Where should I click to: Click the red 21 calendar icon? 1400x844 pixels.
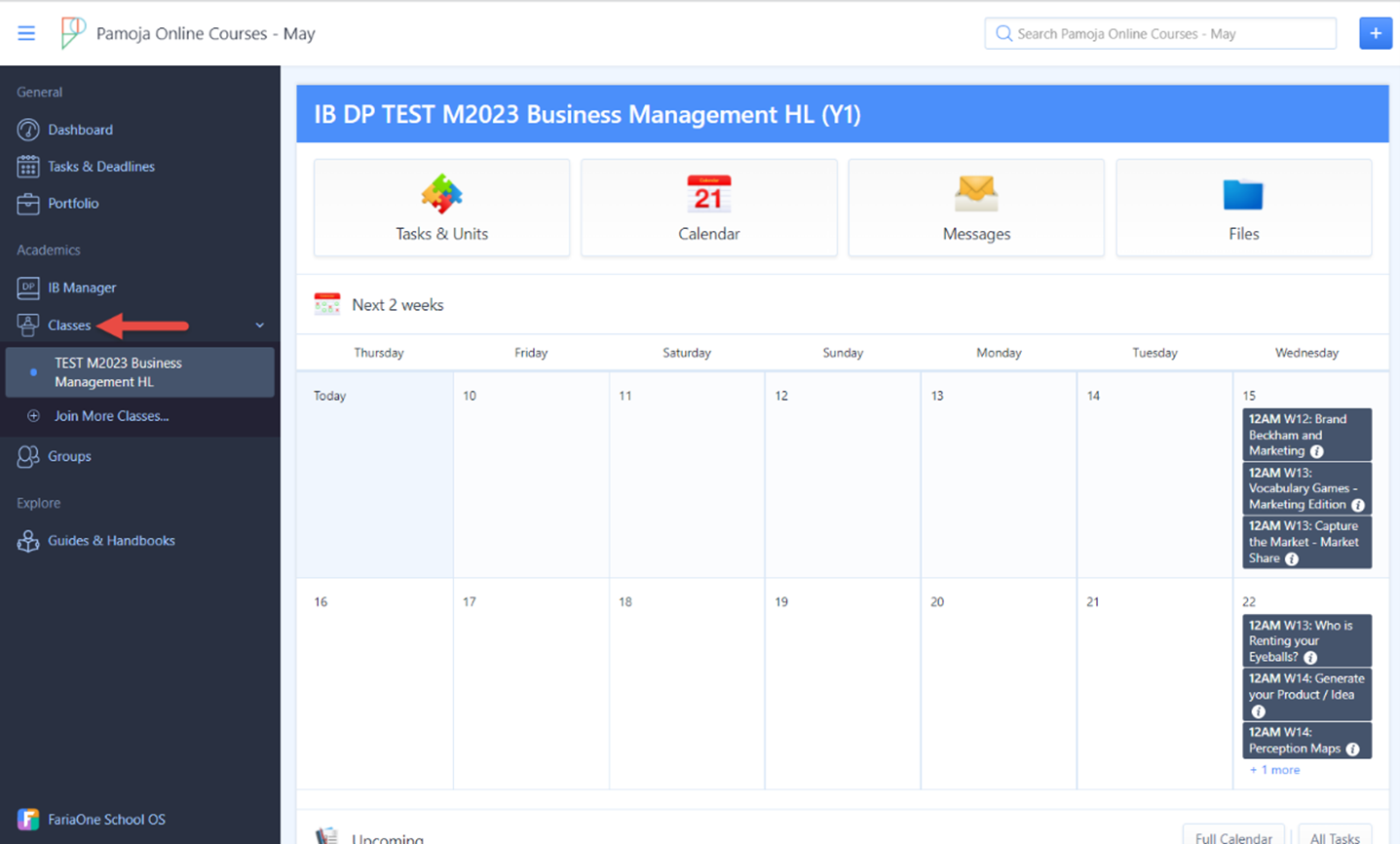(x=708, y=194)
